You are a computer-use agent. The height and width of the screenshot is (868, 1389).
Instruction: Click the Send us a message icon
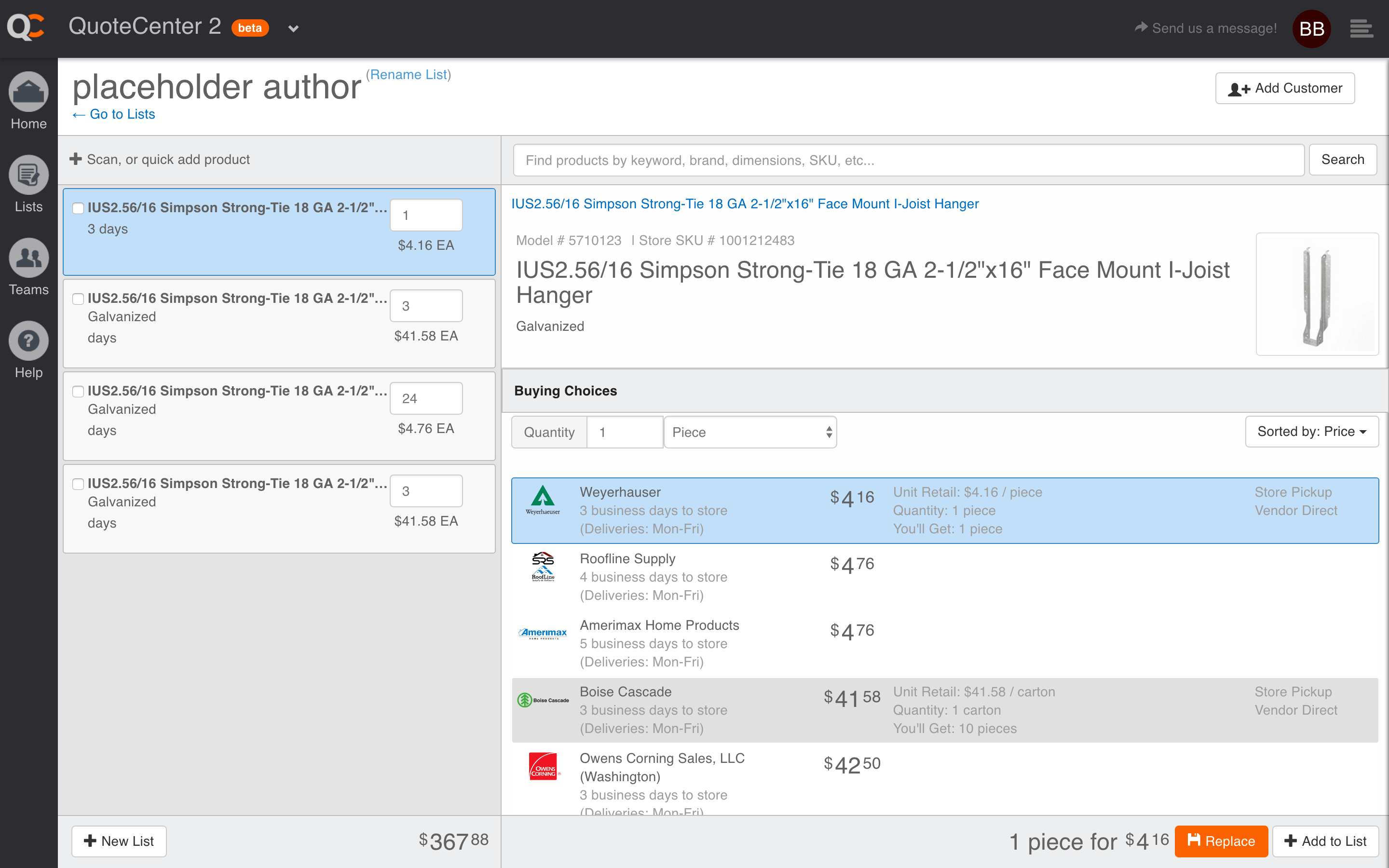click(x=1142, y=27)
